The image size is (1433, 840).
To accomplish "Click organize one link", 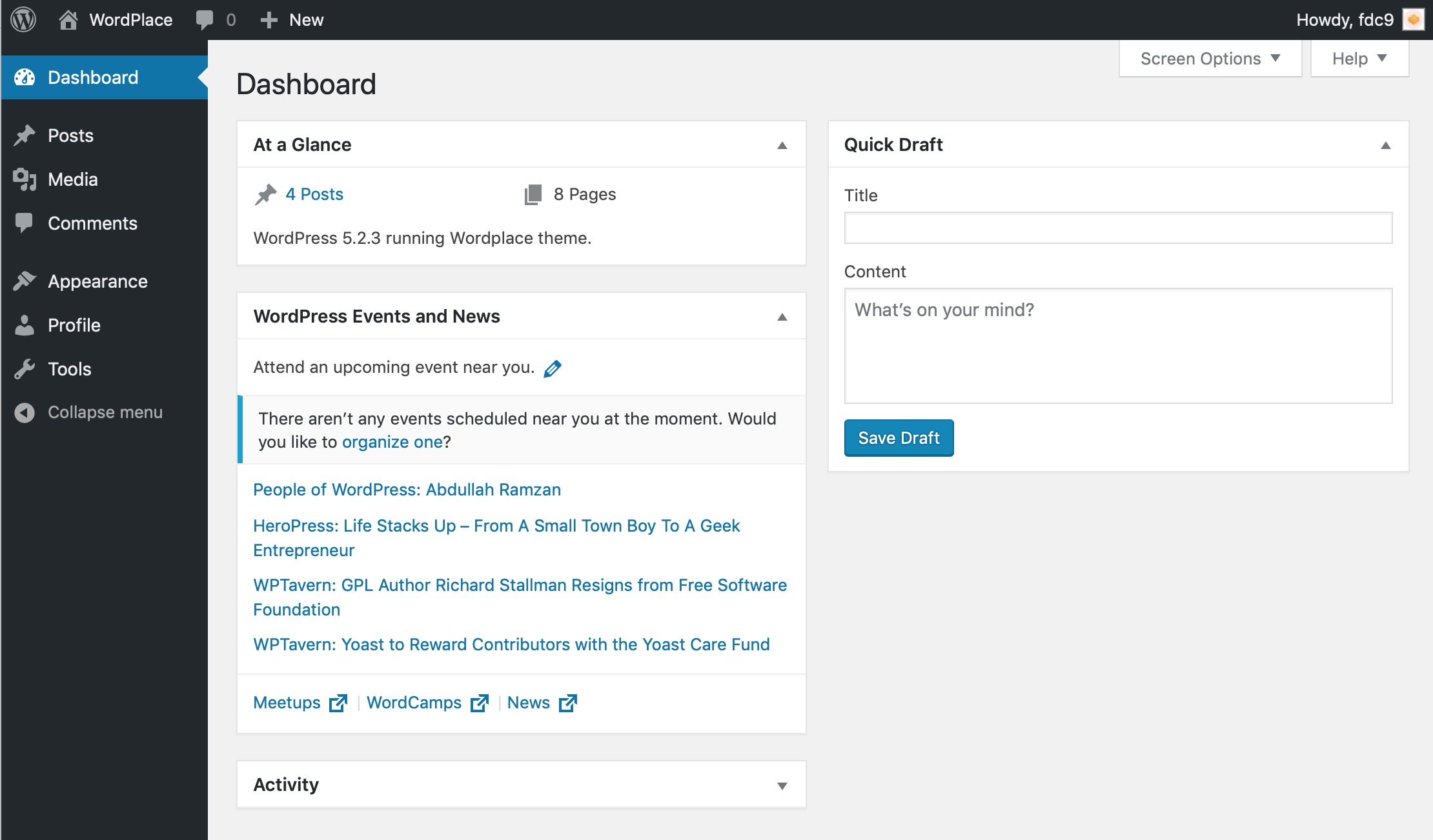I will point(393,441).
